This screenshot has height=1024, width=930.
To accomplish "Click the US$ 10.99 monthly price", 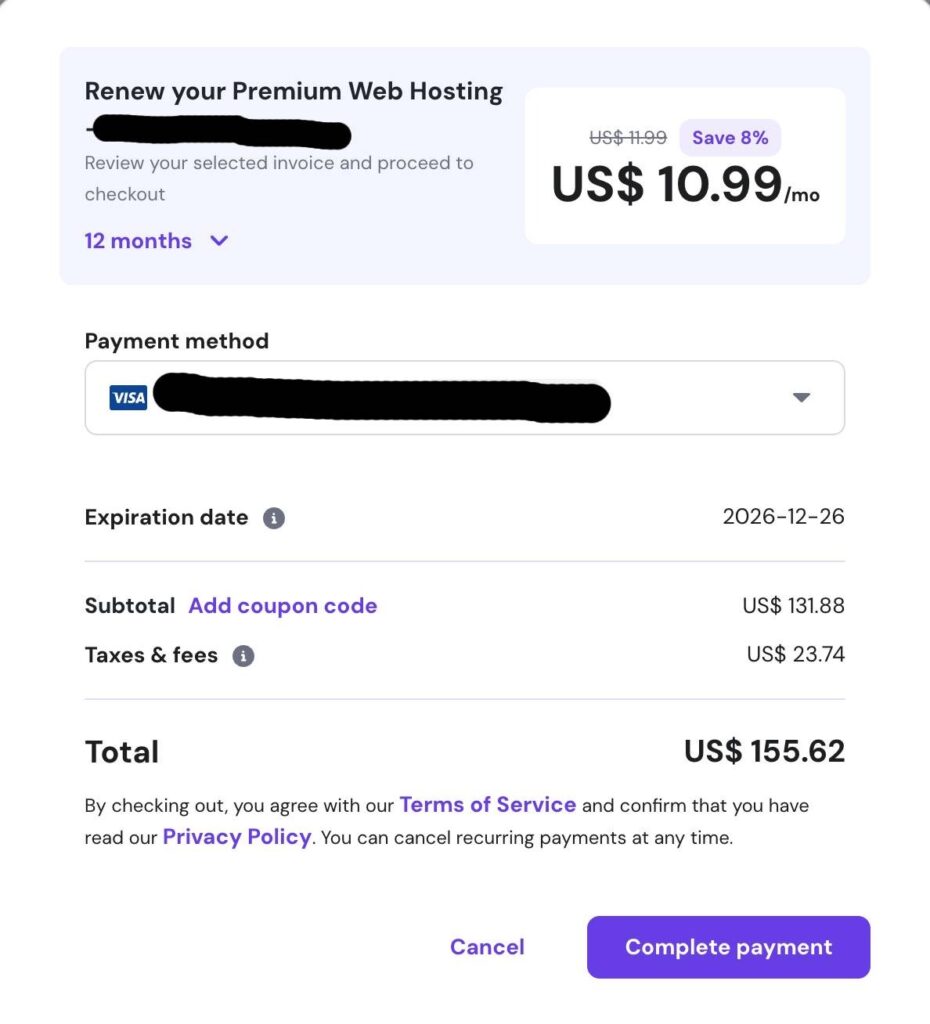I will (x=667, y=185).
